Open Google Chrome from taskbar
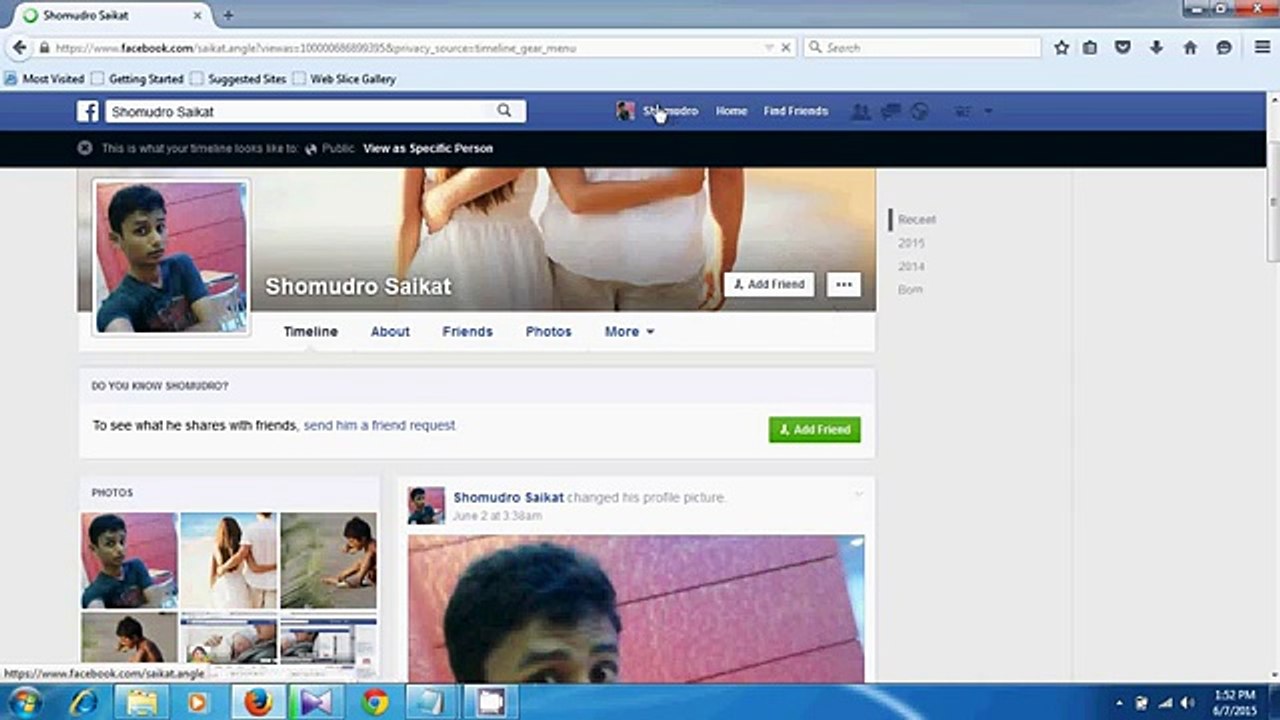The image size is (1280, 720). pos(376,702)
